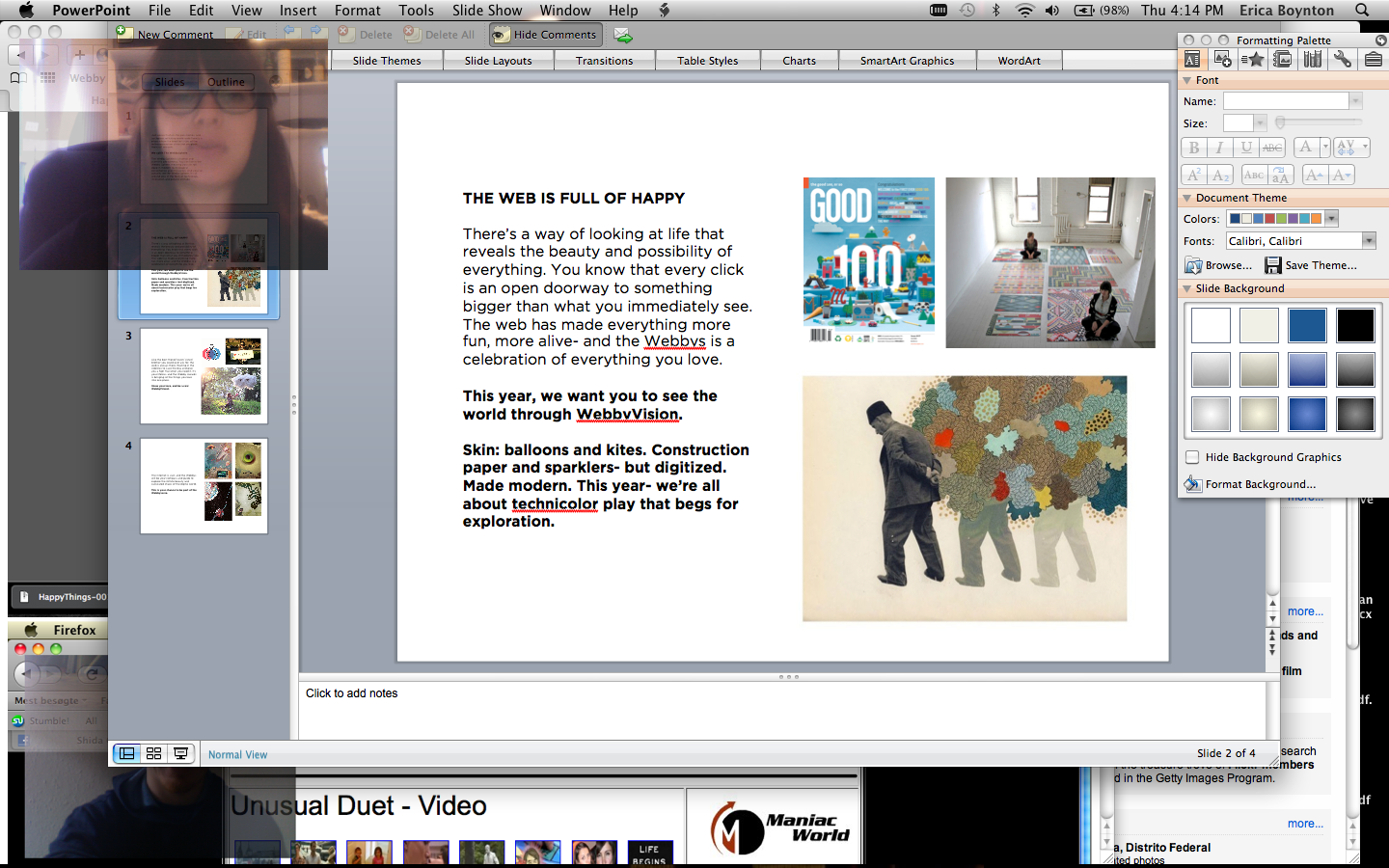Open the character spacing AV dropdown

pos(1364,148)
